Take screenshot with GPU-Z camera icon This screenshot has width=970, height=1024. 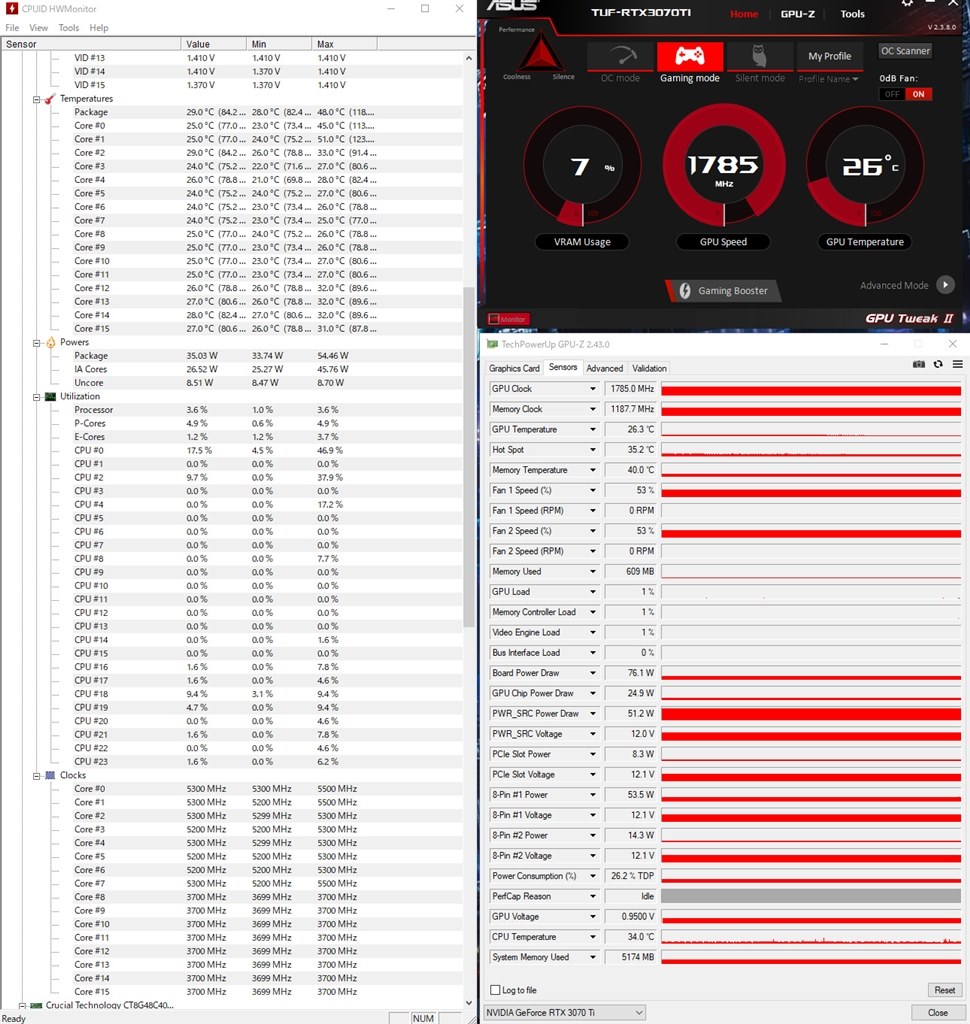coord(919,365)
